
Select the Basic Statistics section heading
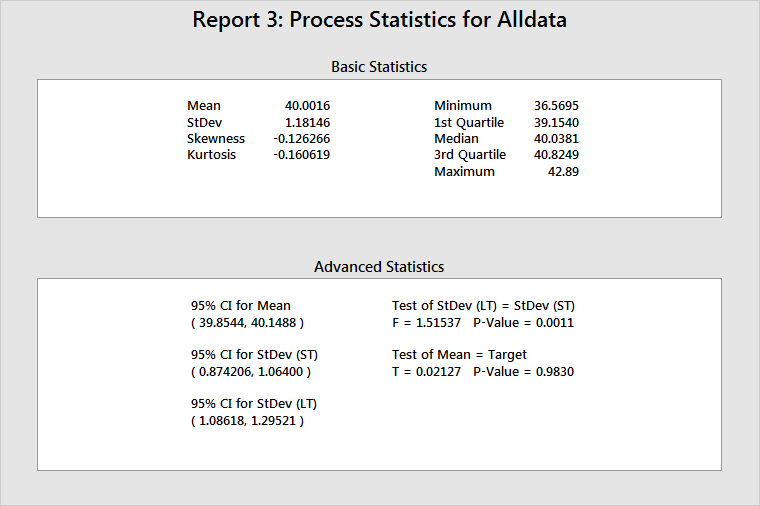pos(379,67)
